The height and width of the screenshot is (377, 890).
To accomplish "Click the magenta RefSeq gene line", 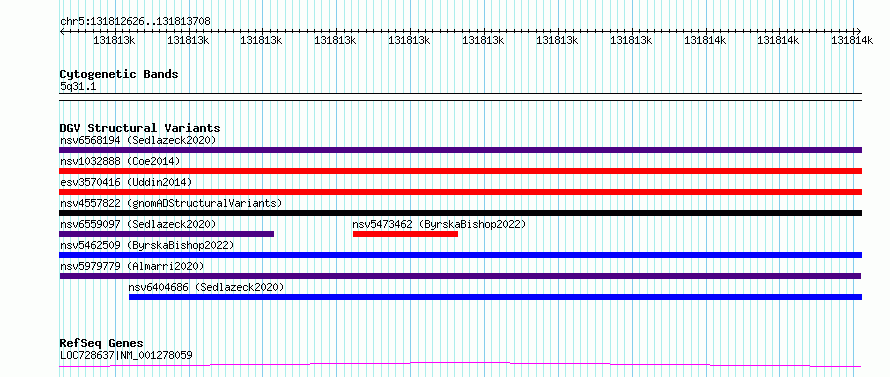I will coord(460,365).
